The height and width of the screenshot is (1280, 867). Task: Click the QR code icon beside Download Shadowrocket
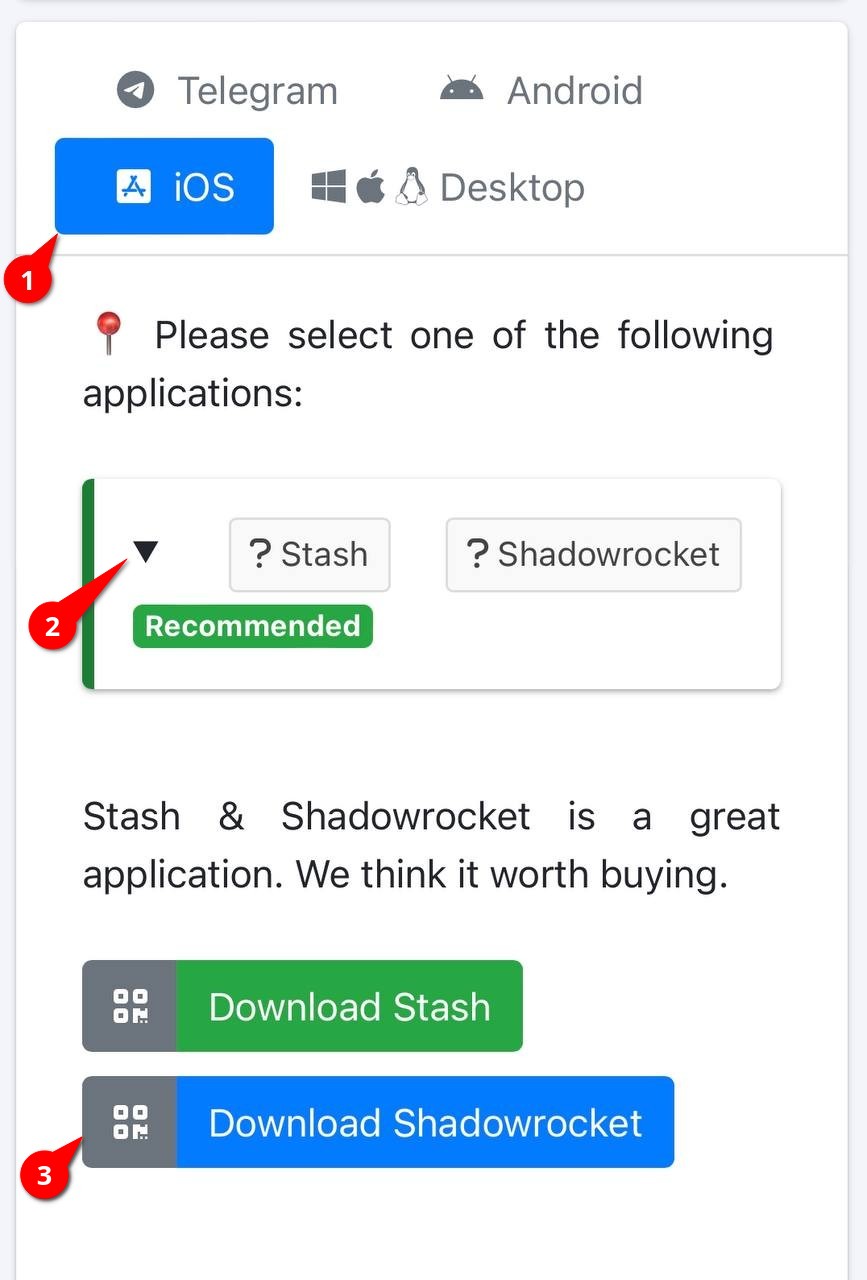click(x=129, y=1122)
